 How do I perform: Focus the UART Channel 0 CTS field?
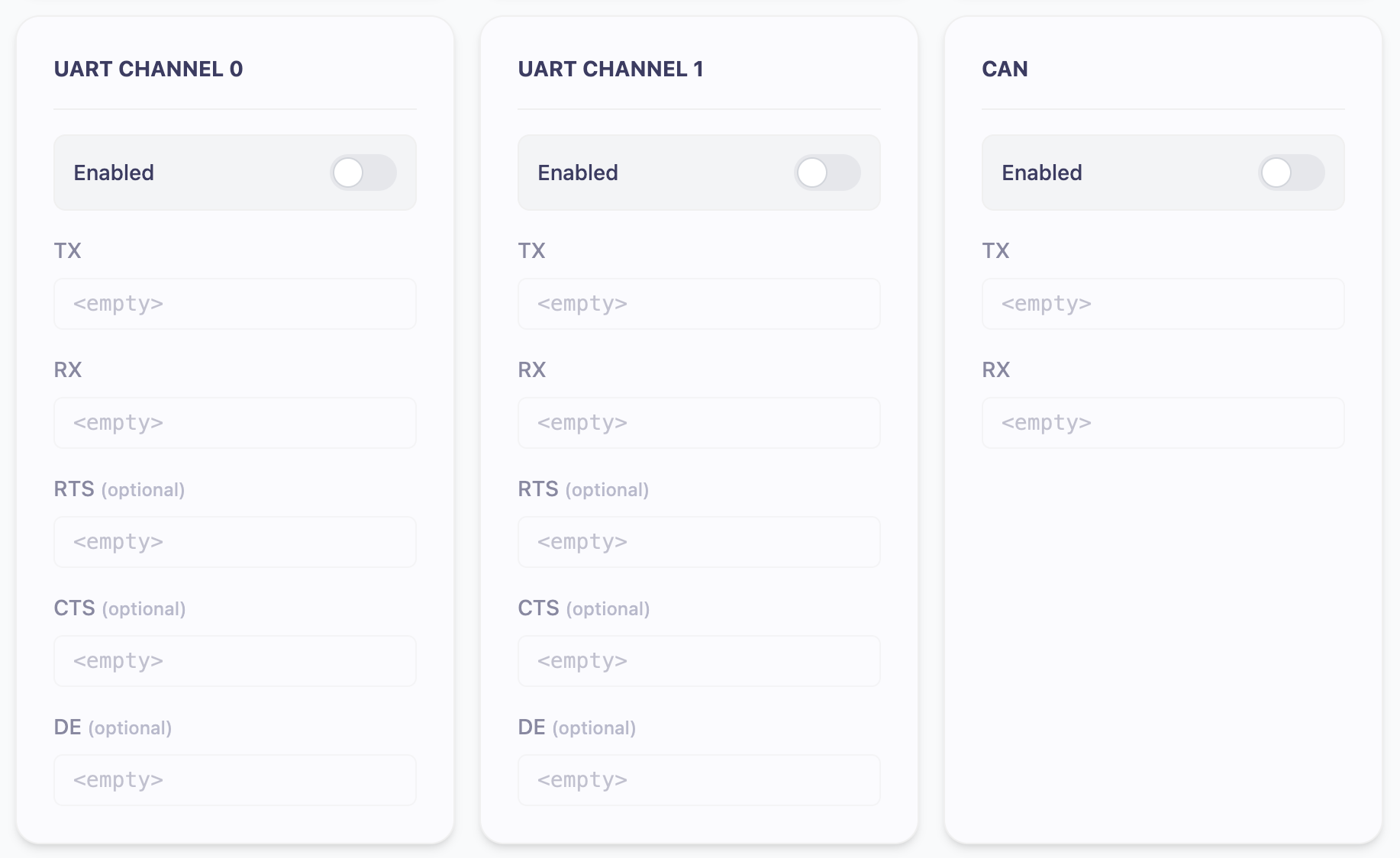235,661
